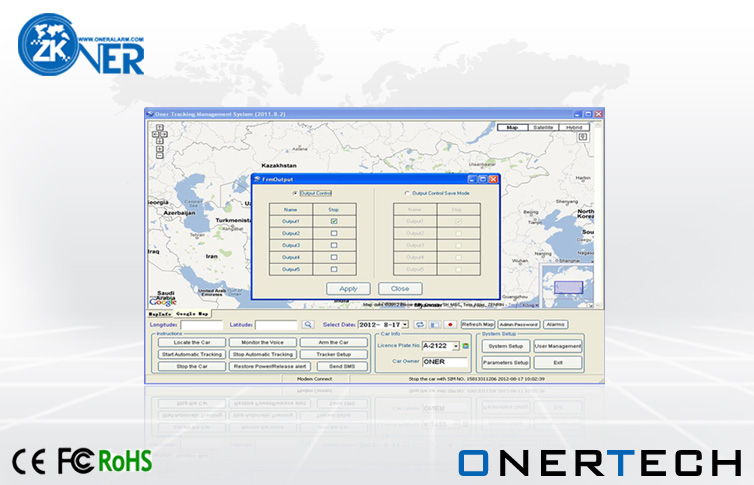Screen dimensions: 754x485
Task: Zoom in on the map with plus button
Action: tap(160, 149)
